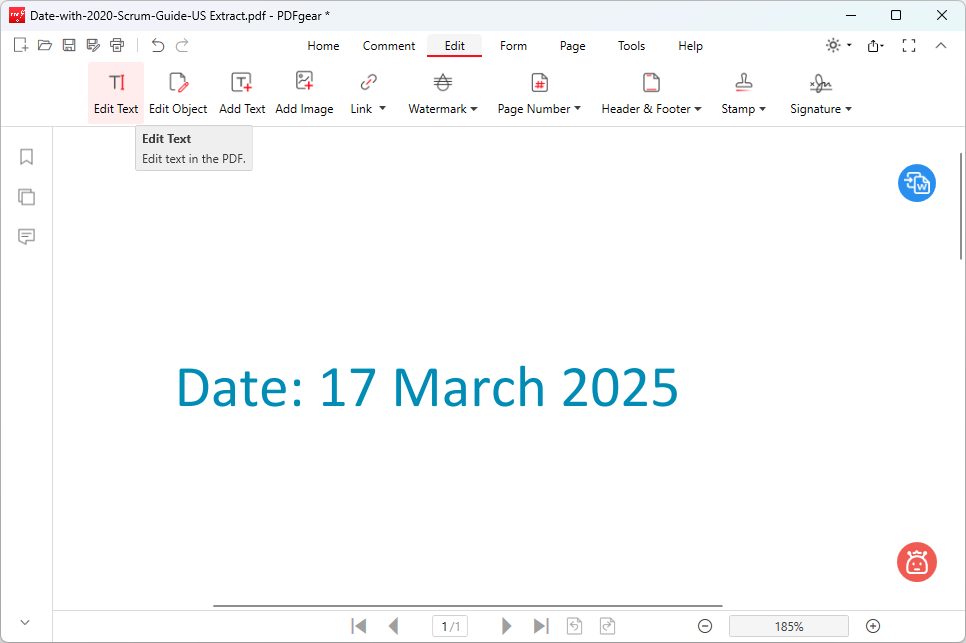The width and height of the screenshot is (966, 643).
Task: Go to the next page
Action: pyautogui.click(x=507, y=626)
